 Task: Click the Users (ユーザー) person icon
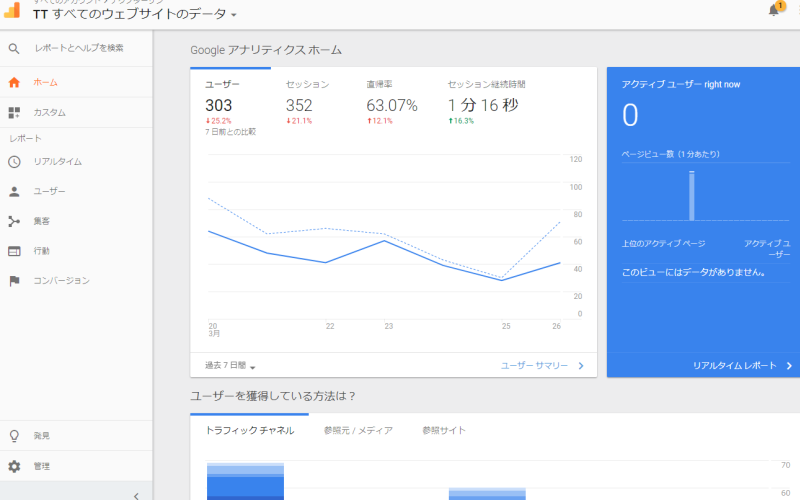coord(14,191)
